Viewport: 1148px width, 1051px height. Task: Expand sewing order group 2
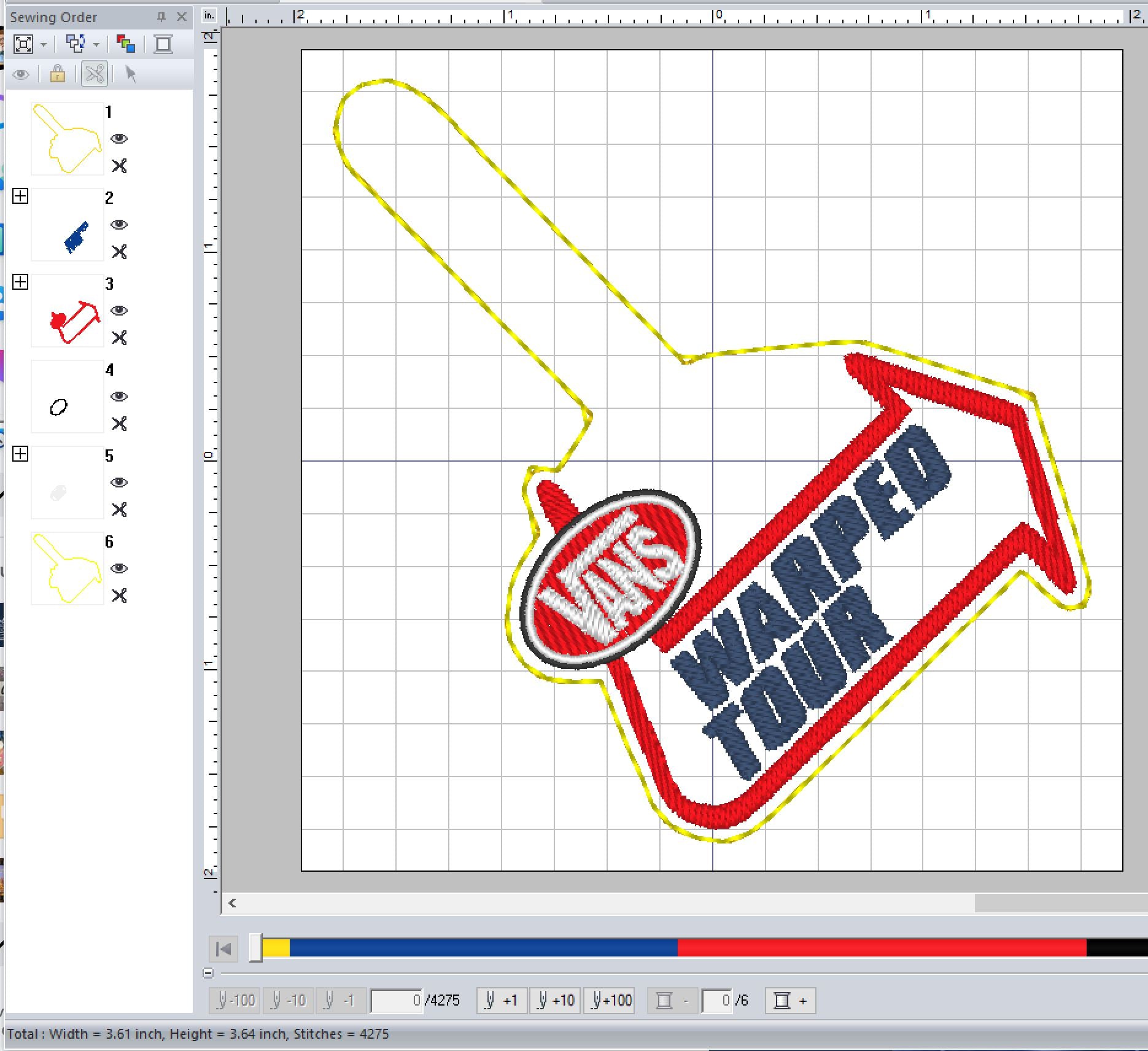click(20, 196)
